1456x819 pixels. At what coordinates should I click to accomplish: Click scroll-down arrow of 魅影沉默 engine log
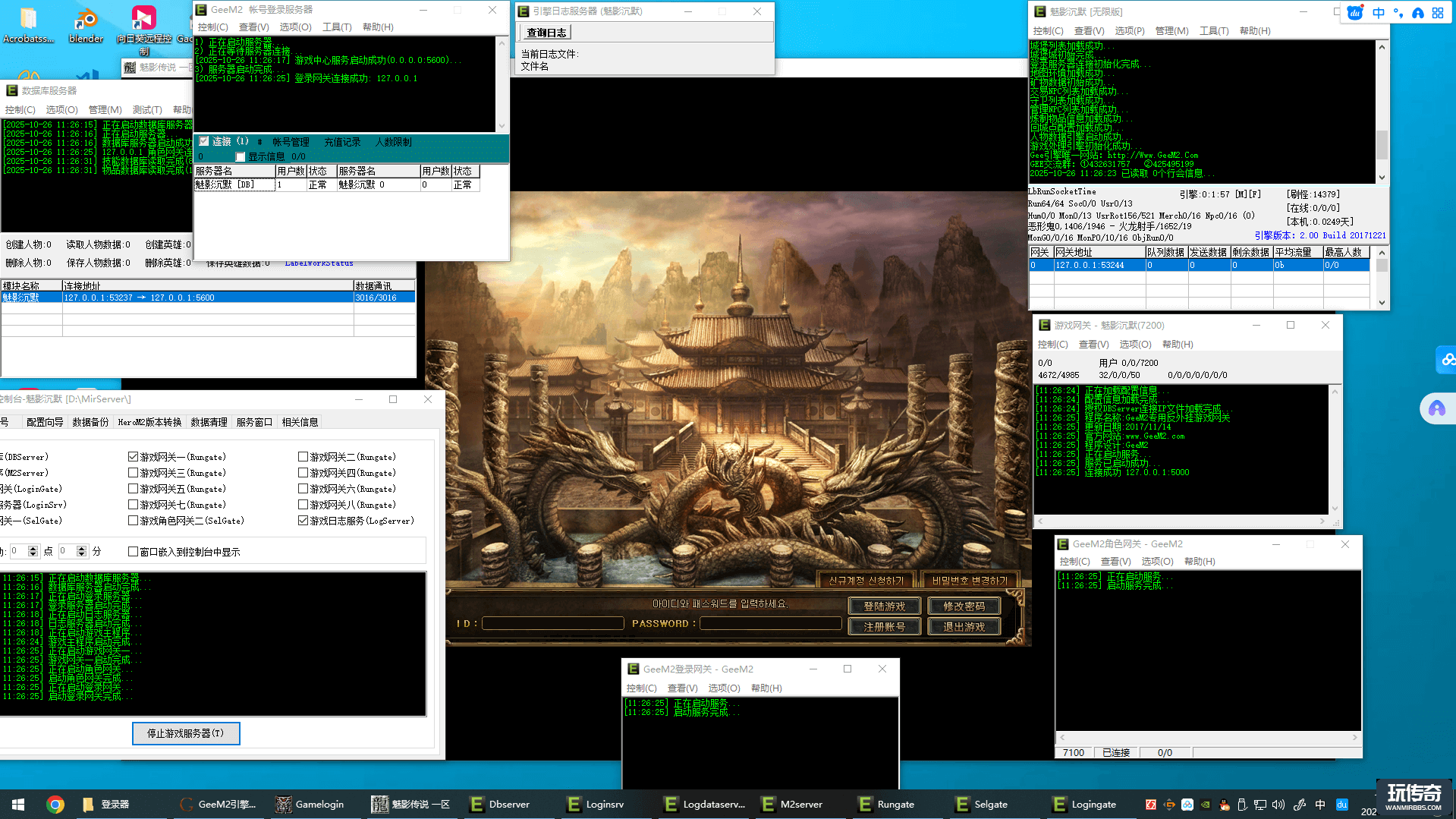[x=1382, y=177]
